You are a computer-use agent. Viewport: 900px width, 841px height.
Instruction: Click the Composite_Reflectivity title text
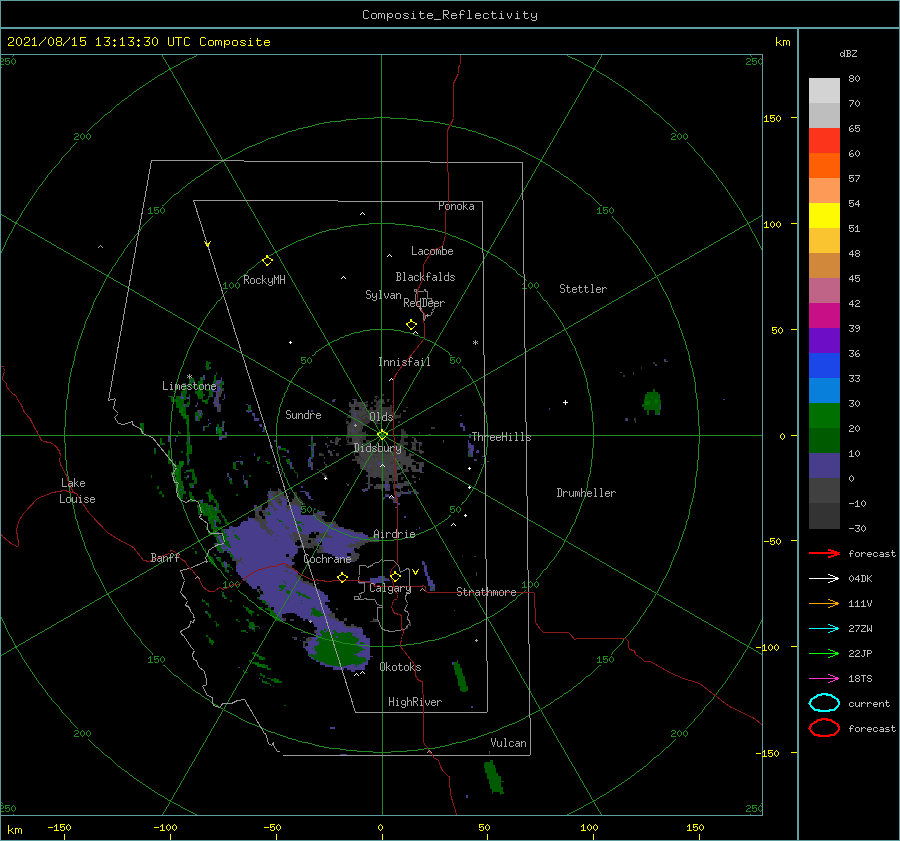pos(449,15)
